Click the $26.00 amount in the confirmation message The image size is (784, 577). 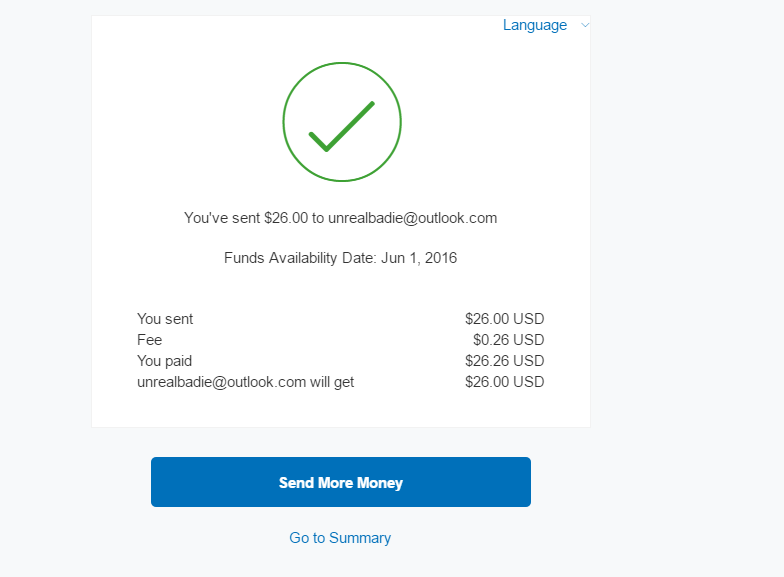coord(286,218)
